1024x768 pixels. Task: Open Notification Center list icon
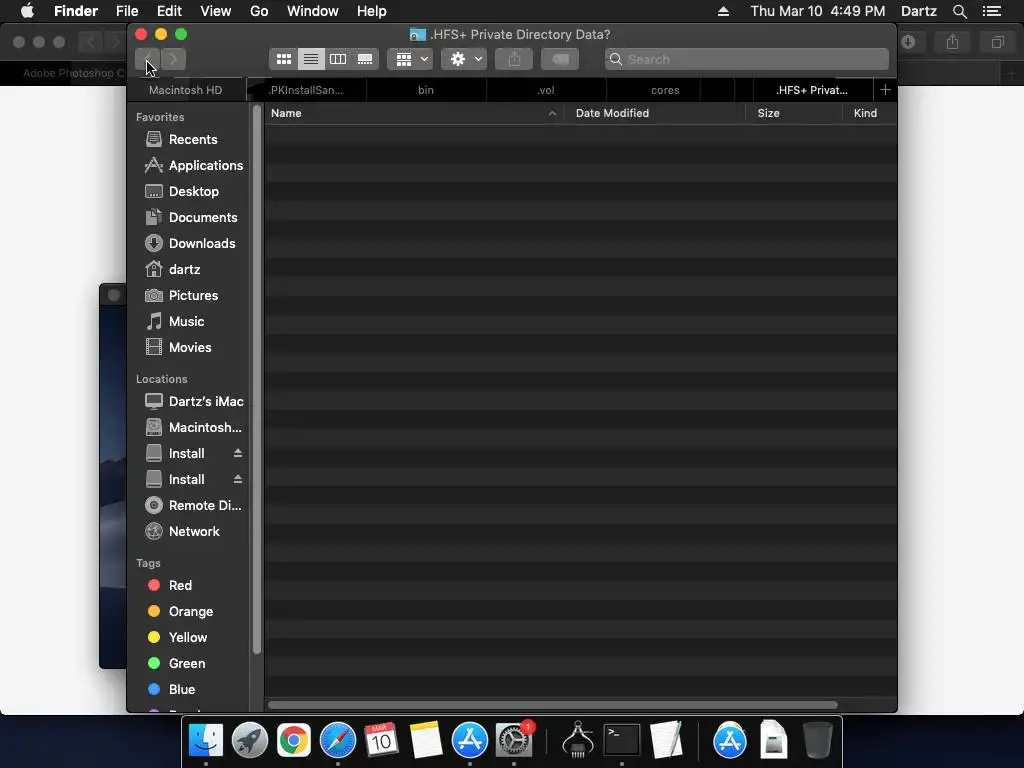(992, 11)
